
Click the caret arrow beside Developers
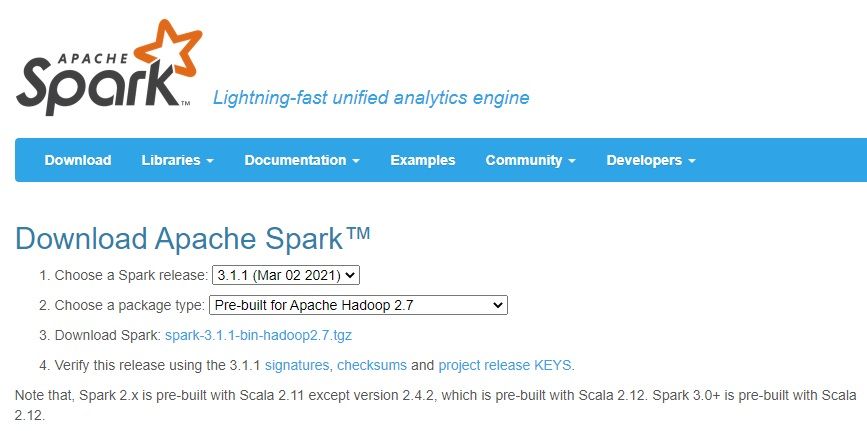coord(692,161)
